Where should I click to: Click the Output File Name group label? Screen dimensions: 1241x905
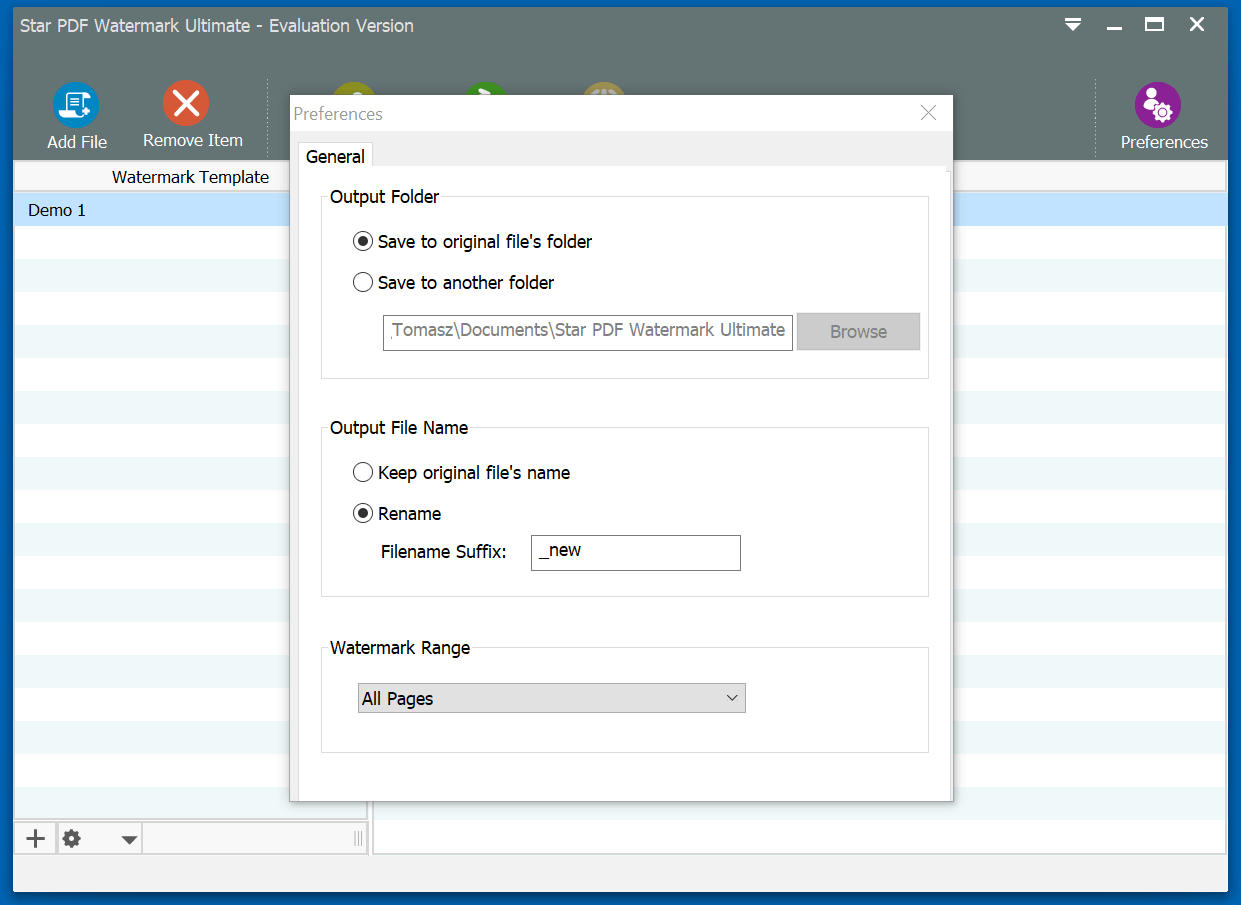399,428
